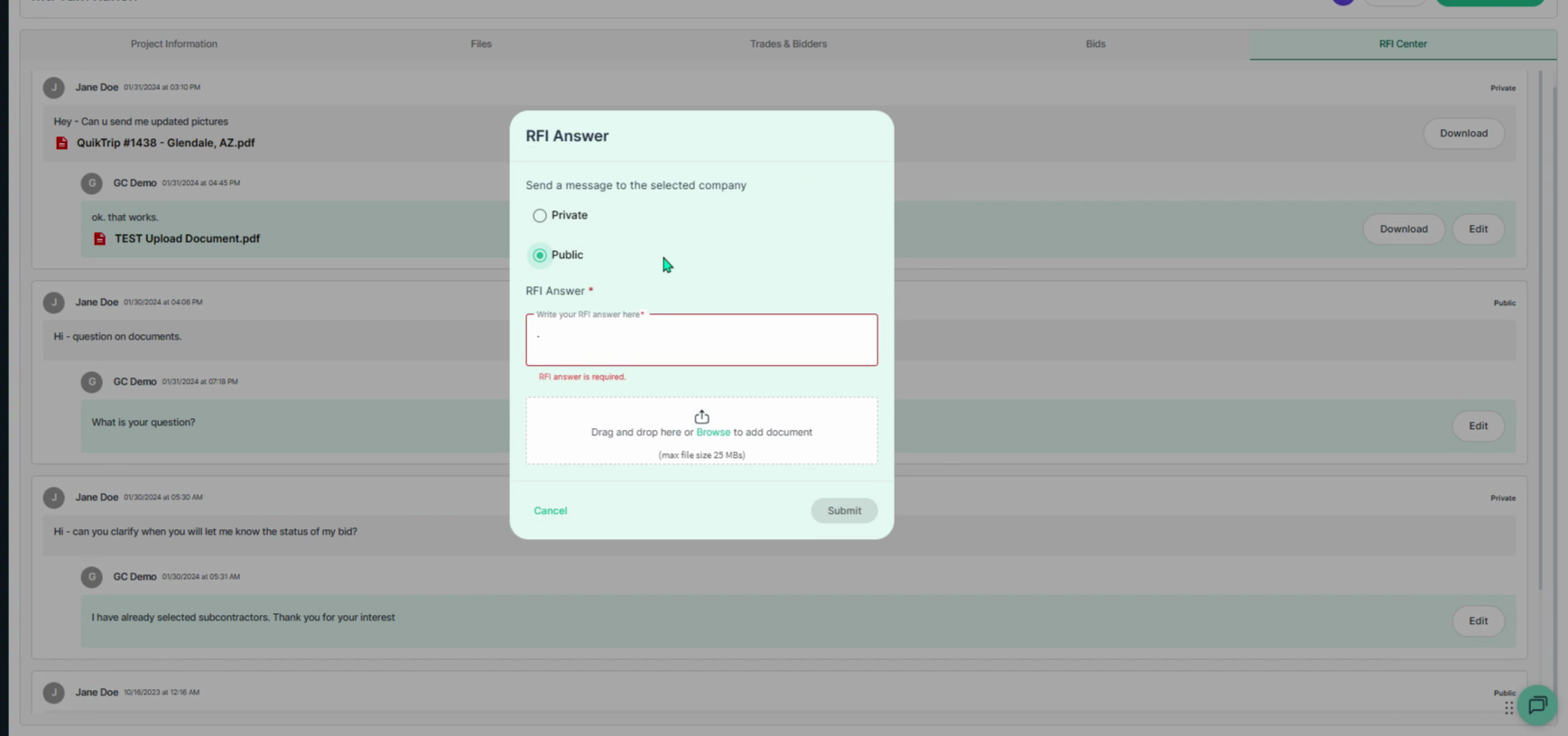Submit the RFI answer
This screenshot has height=736, width=1568.
pos(844,511)
